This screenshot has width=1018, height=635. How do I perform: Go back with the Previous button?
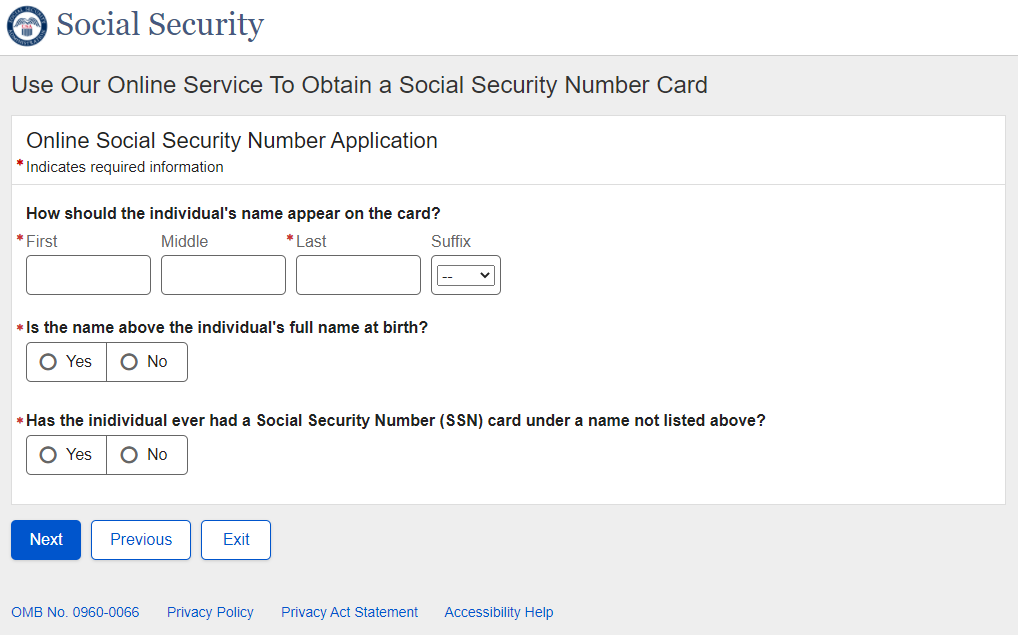coord(141,540)
